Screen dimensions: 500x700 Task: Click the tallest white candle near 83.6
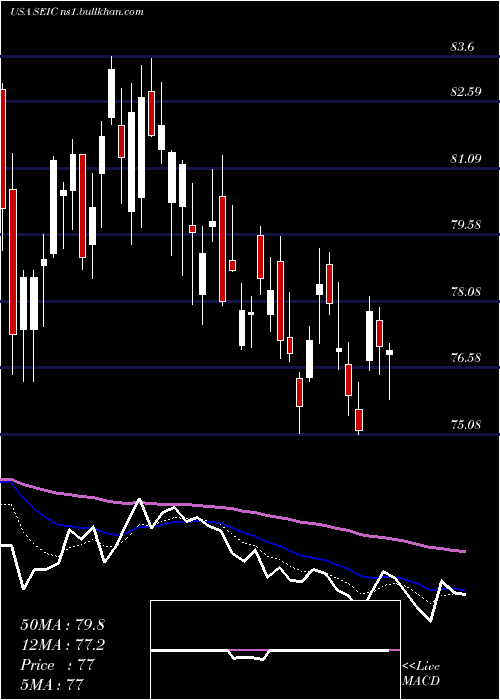click(111, 93)
